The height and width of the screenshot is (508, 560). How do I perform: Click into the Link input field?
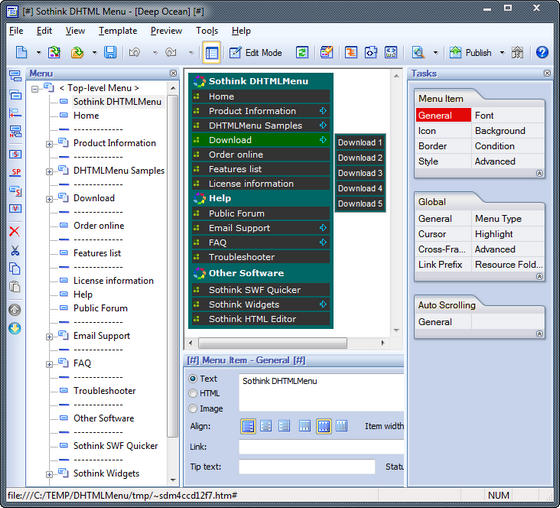click(321, 447)
